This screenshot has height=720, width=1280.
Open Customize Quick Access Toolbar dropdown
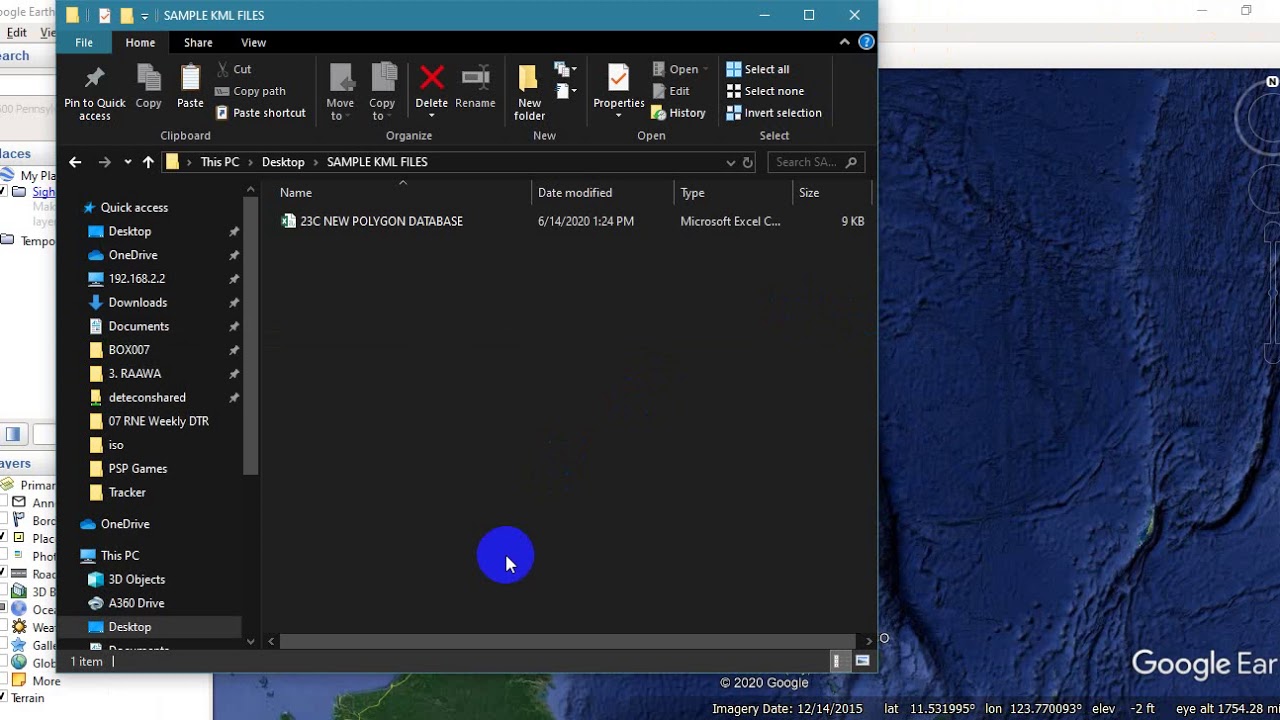145,16
